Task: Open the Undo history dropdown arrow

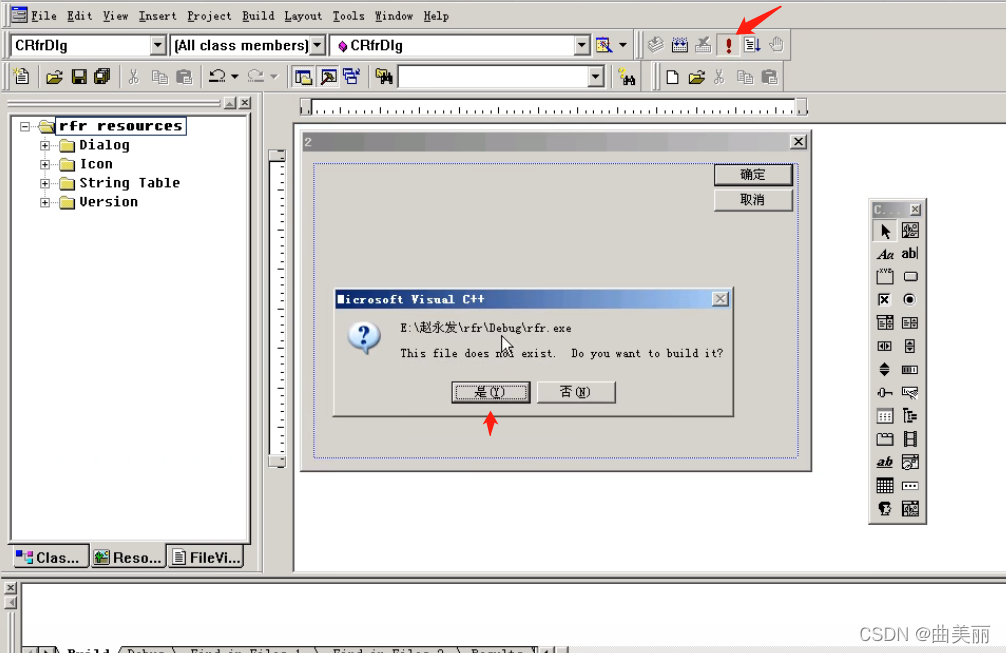Action: pos(235,77)
